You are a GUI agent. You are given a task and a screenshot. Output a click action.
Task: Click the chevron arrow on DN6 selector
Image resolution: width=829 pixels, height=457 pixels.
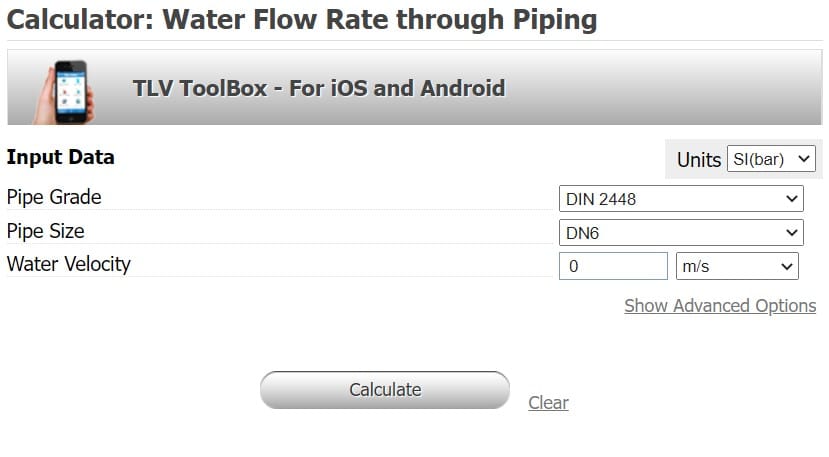point(791,233)
